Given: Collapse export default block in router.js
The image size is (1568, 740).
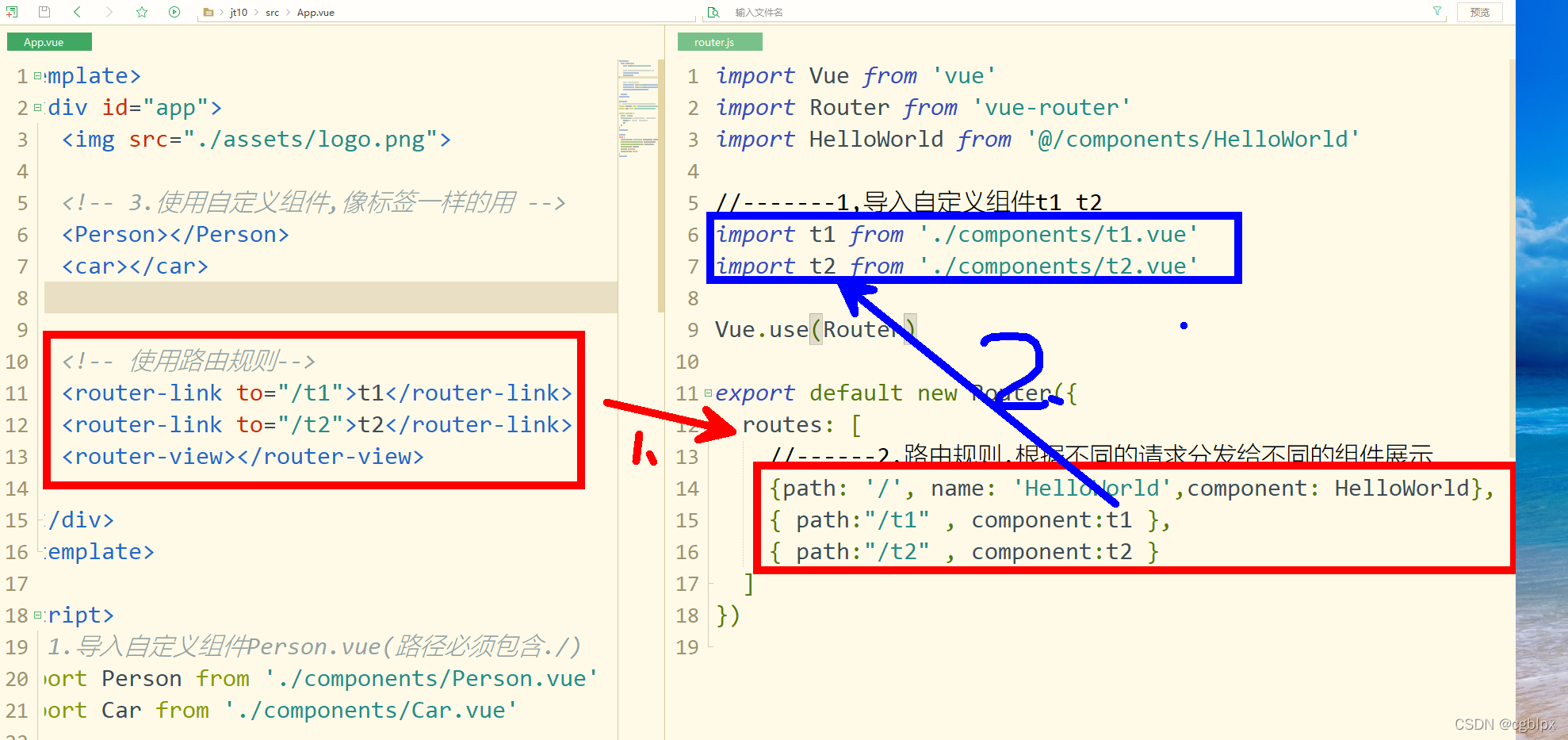Looking at the screenshot, I should point(708,393).
